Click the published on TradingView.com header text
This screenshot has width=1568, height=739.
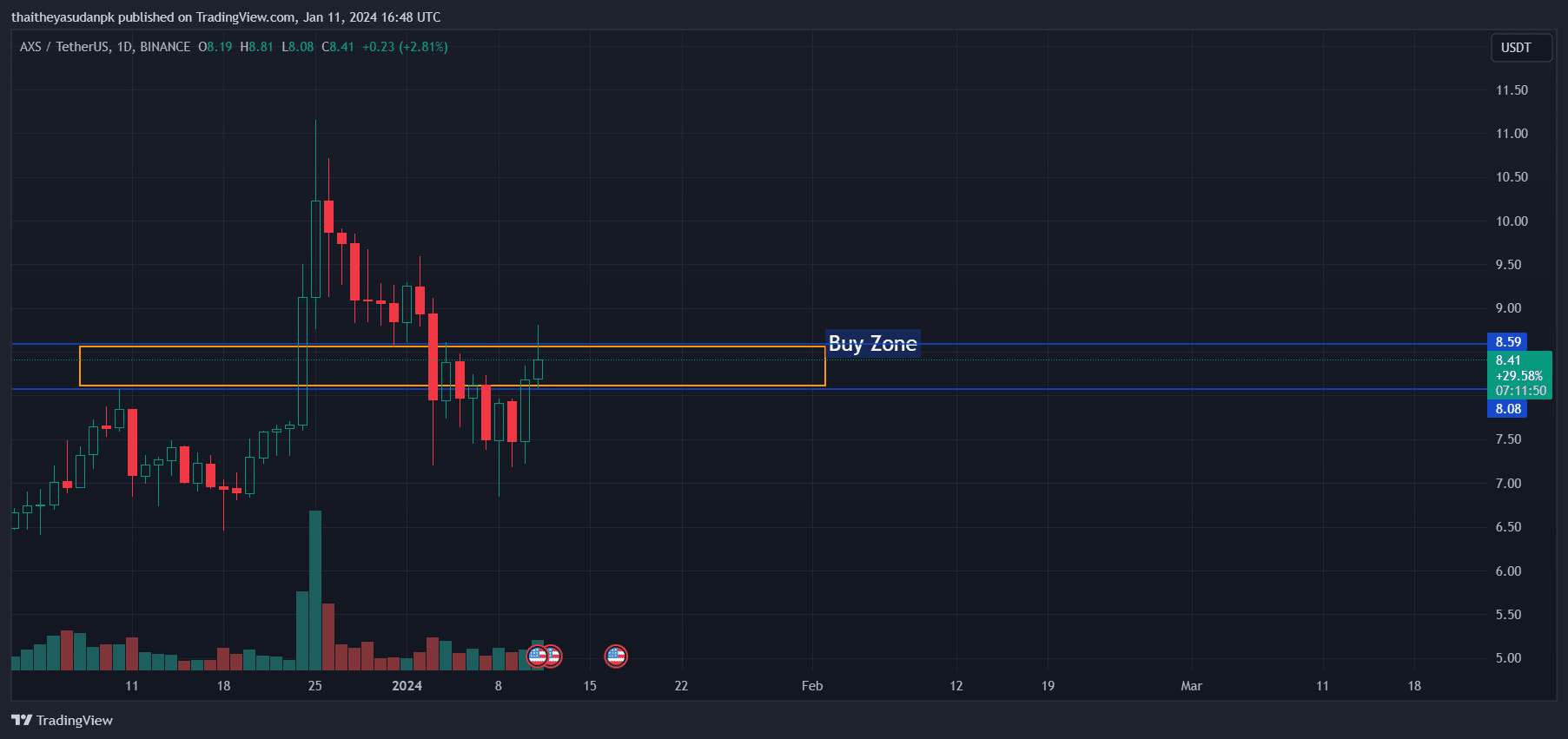pos(226,17)
